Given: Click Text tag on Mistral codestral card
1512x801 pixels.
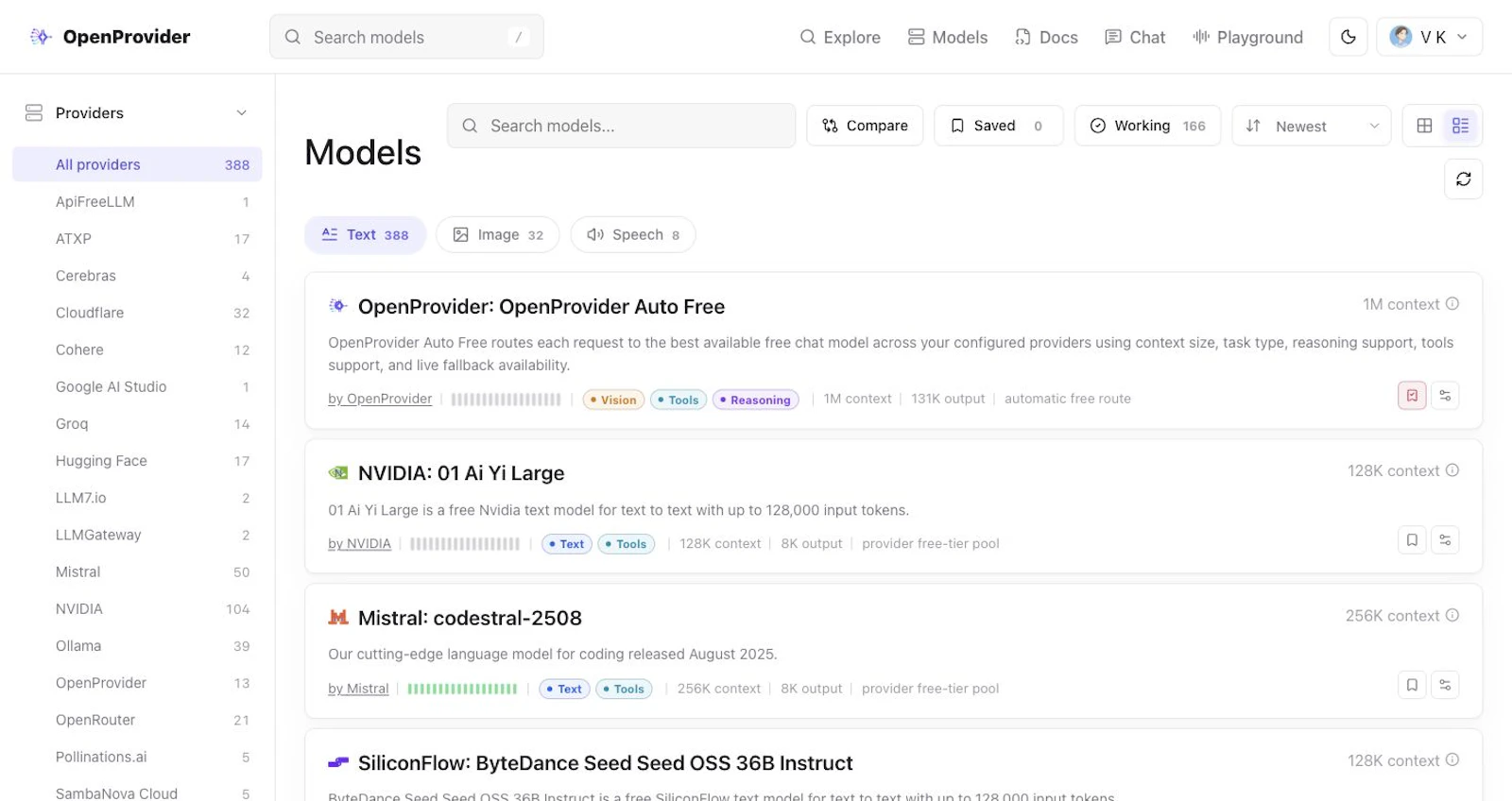Looking at the screenshot, I should [564, 690].
